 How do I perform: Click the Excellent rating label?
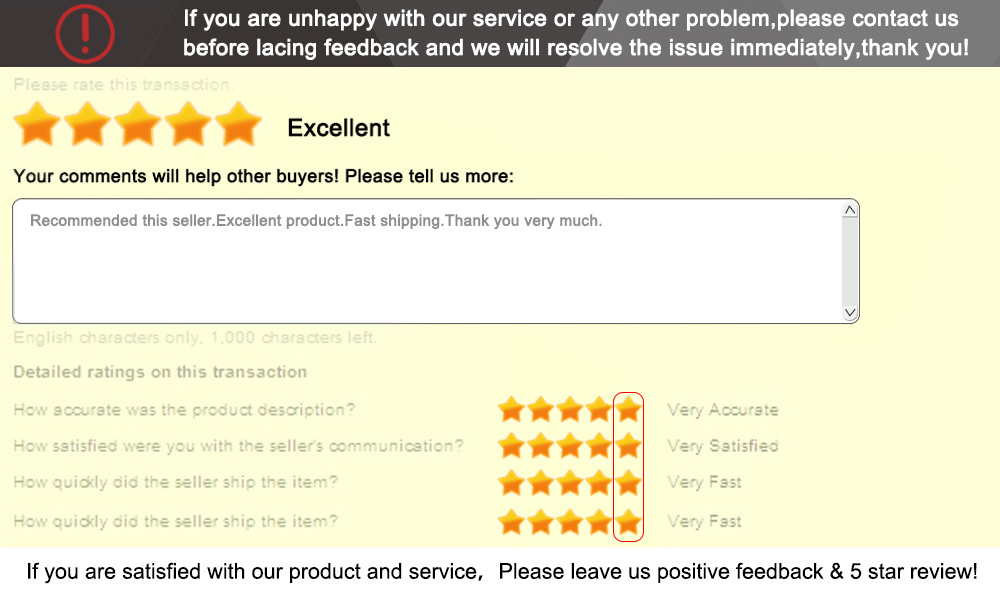[x=338, y=128]
